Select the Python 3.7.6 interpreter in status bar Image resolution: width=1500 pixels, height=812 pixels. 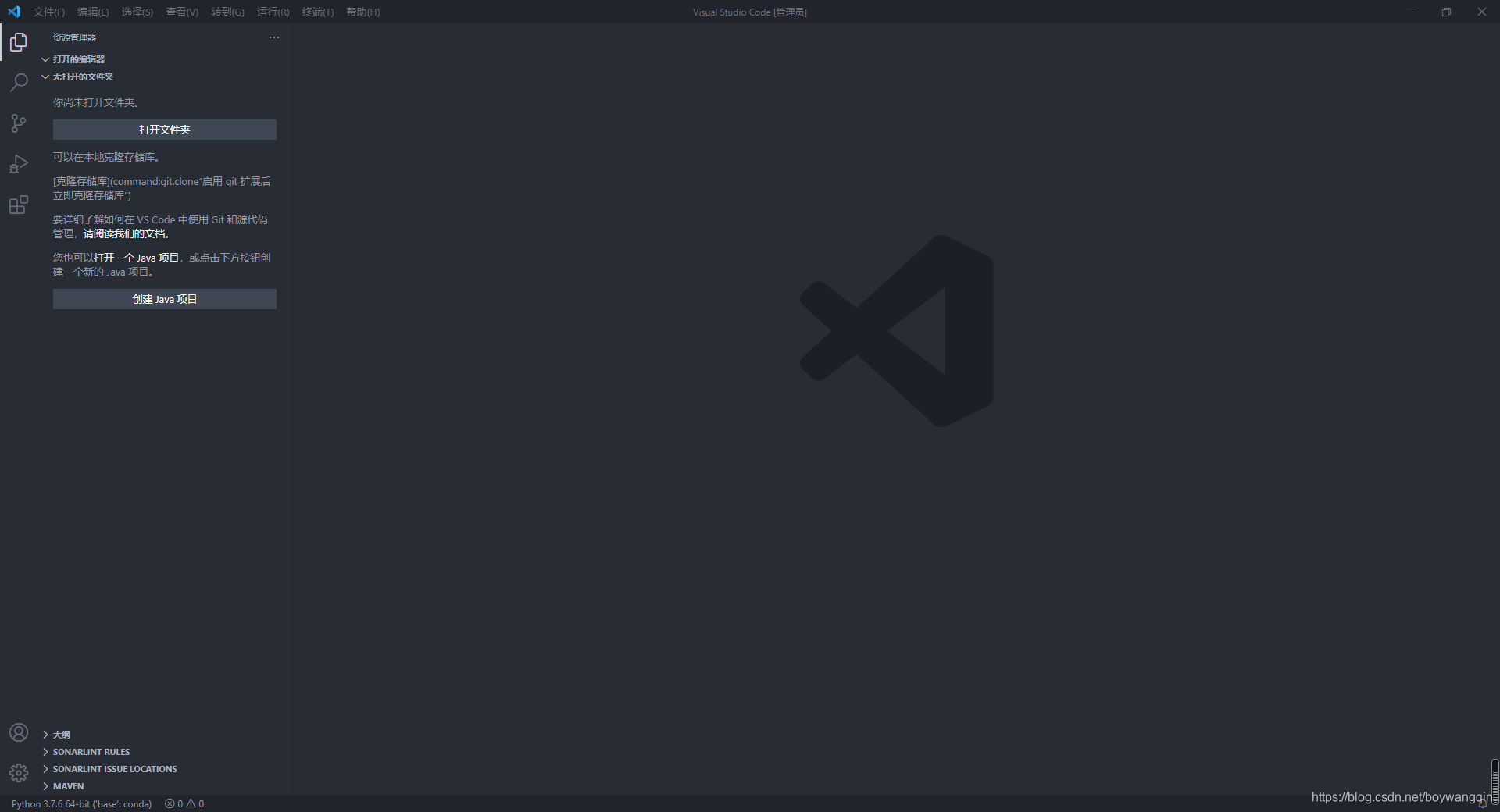[82, 803]
